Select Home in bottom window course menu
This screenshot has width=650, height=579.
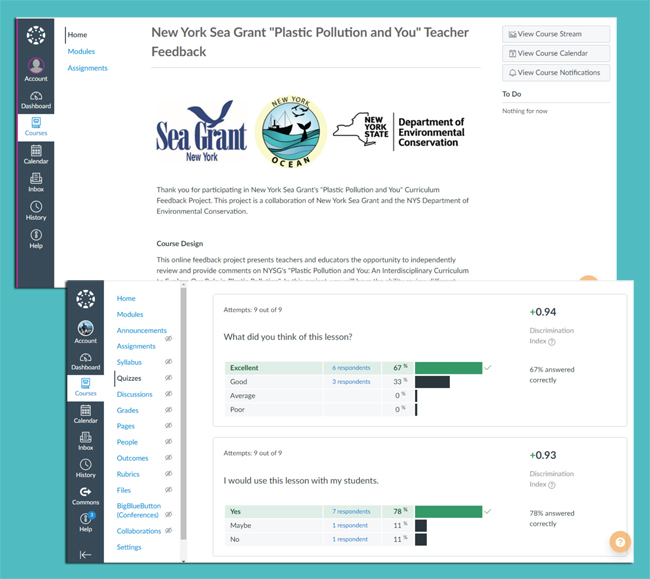(x=126, y=298)
